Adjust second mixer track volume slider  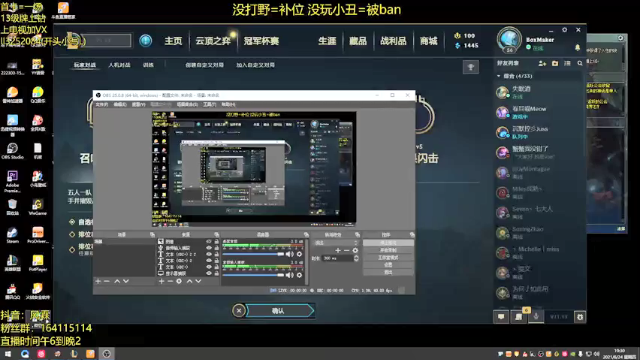click(253, 275)
